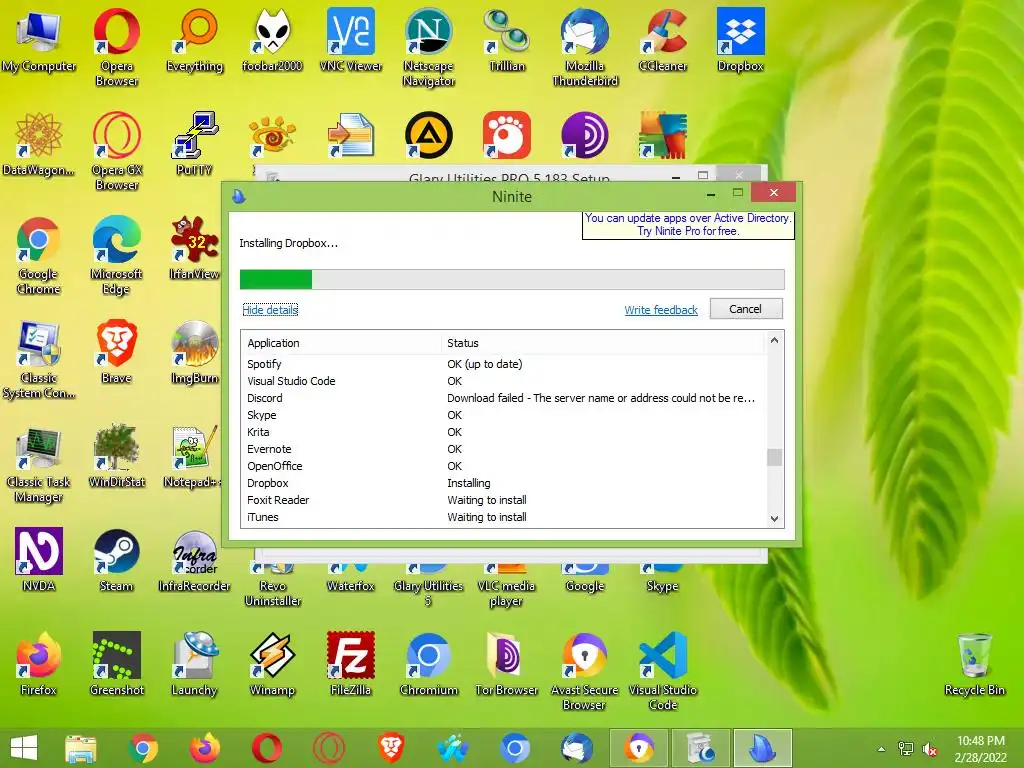The height and width of the screenshot is (768, 1024).
Task: Open the Write feedback link
Action: click(661, 310)
